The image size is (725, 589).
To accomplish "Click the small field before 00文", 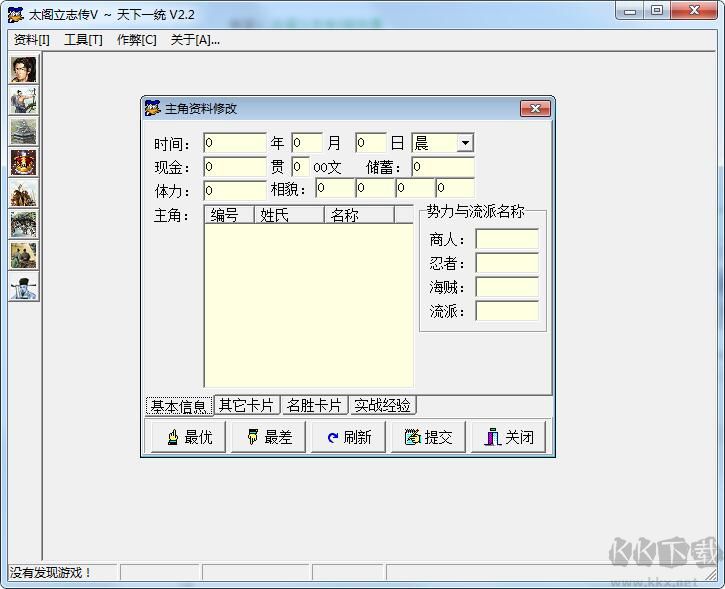I will tap(300, 167).
